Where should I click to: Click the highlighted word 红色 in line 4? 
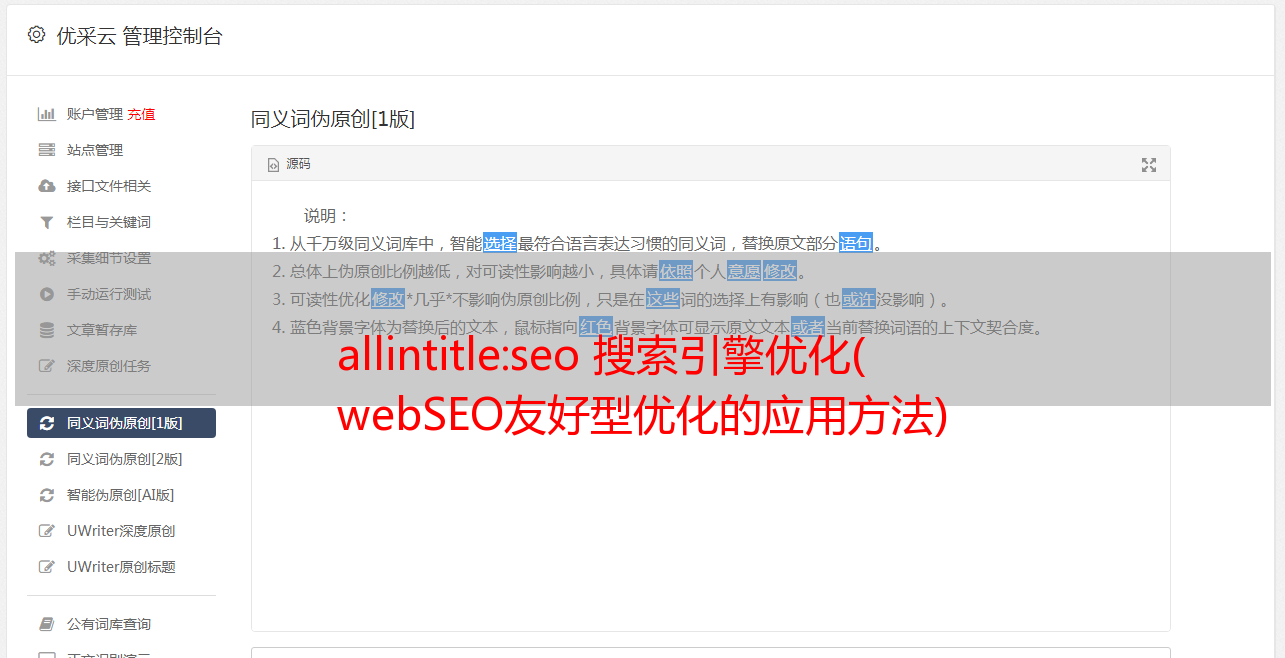(x=596, y=327)
